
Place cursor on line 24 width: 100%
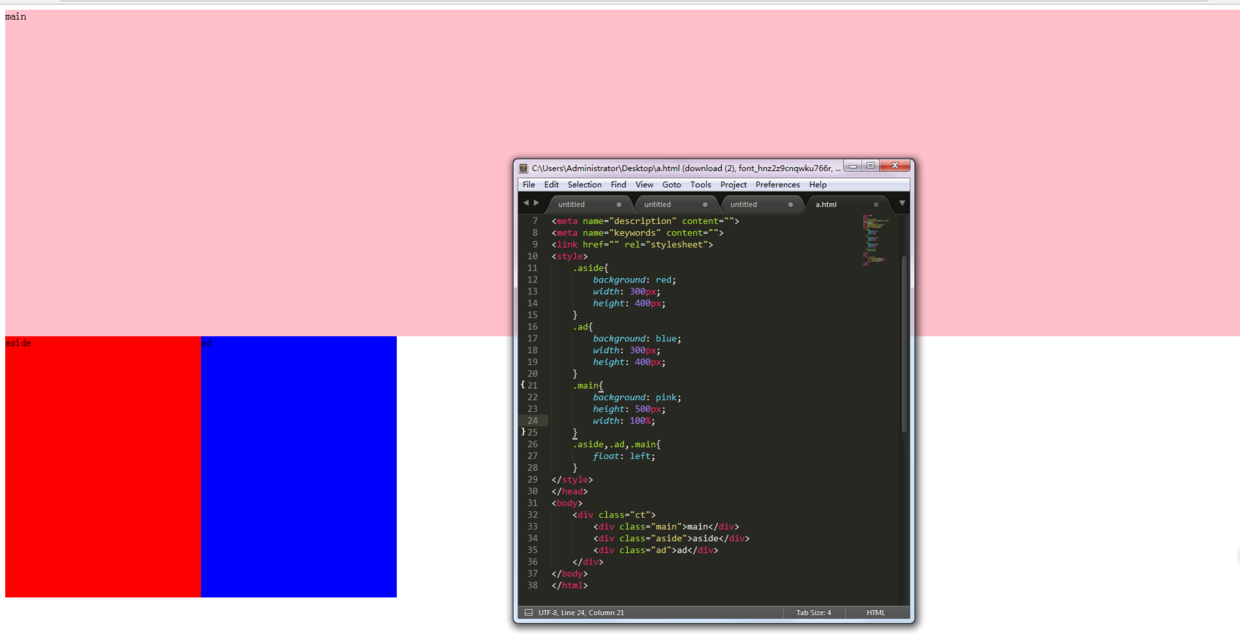[x=623, y=421]
